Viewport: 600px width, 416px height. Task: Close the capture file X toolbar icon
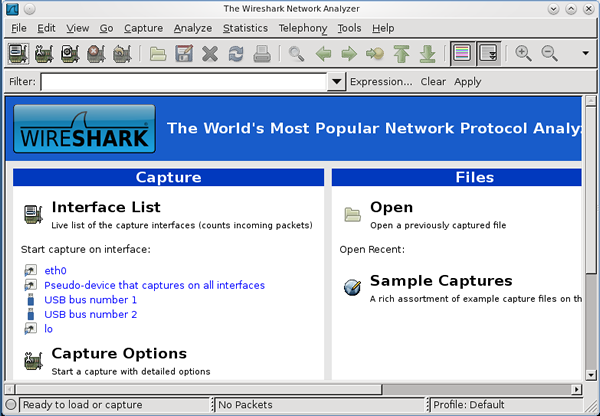[210, 54]
